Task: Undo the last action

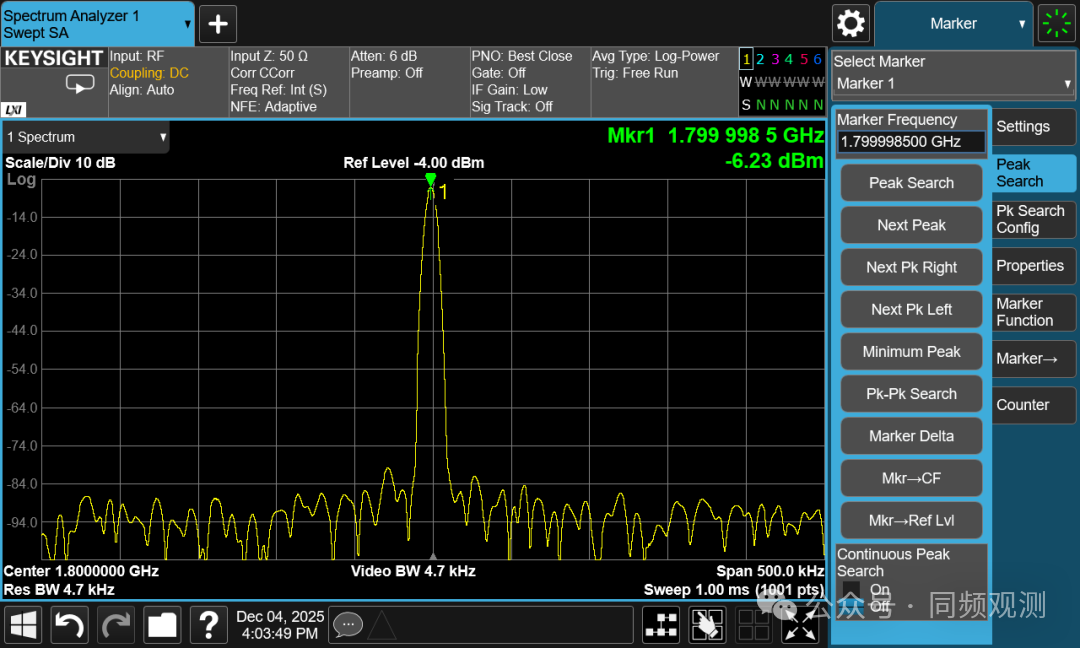Action: pyautogui.click(x=69, y=626)
